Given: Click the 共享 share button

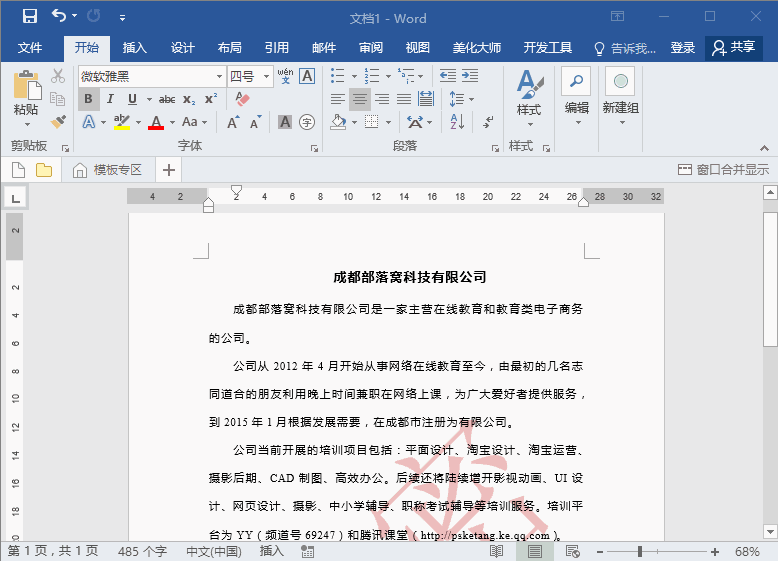Looking at the screenshot, I should (x=733, y=48).
